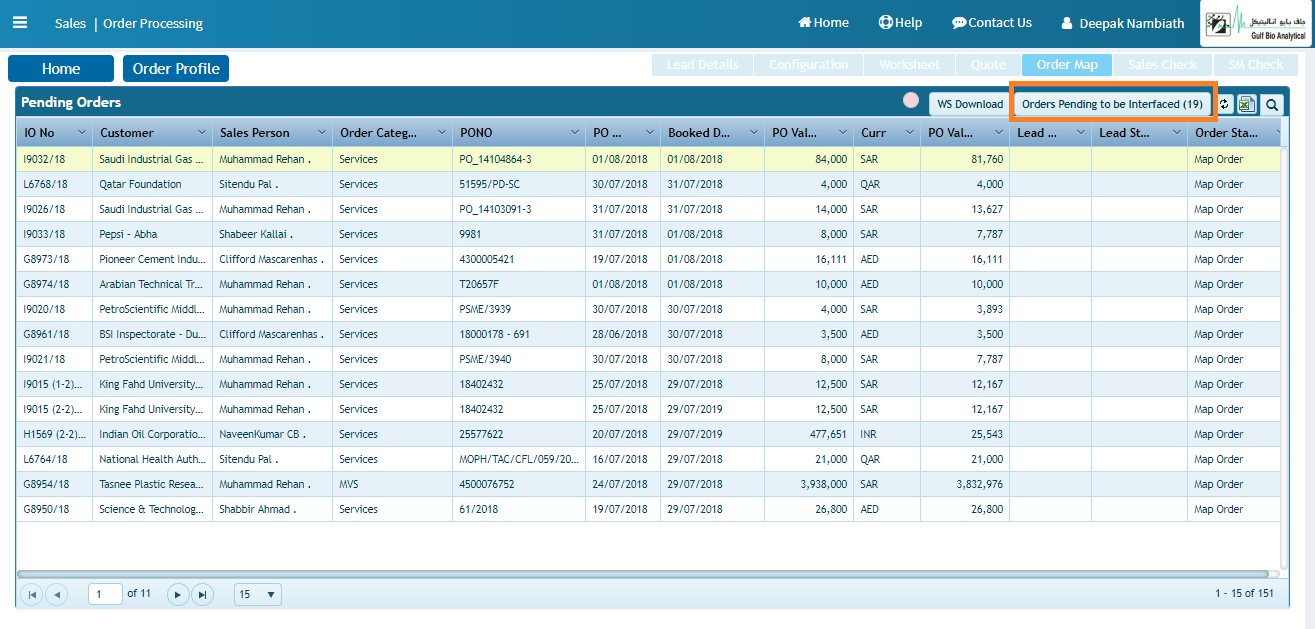Click PONO cell 51595/PD-SC

click(518, 184)
